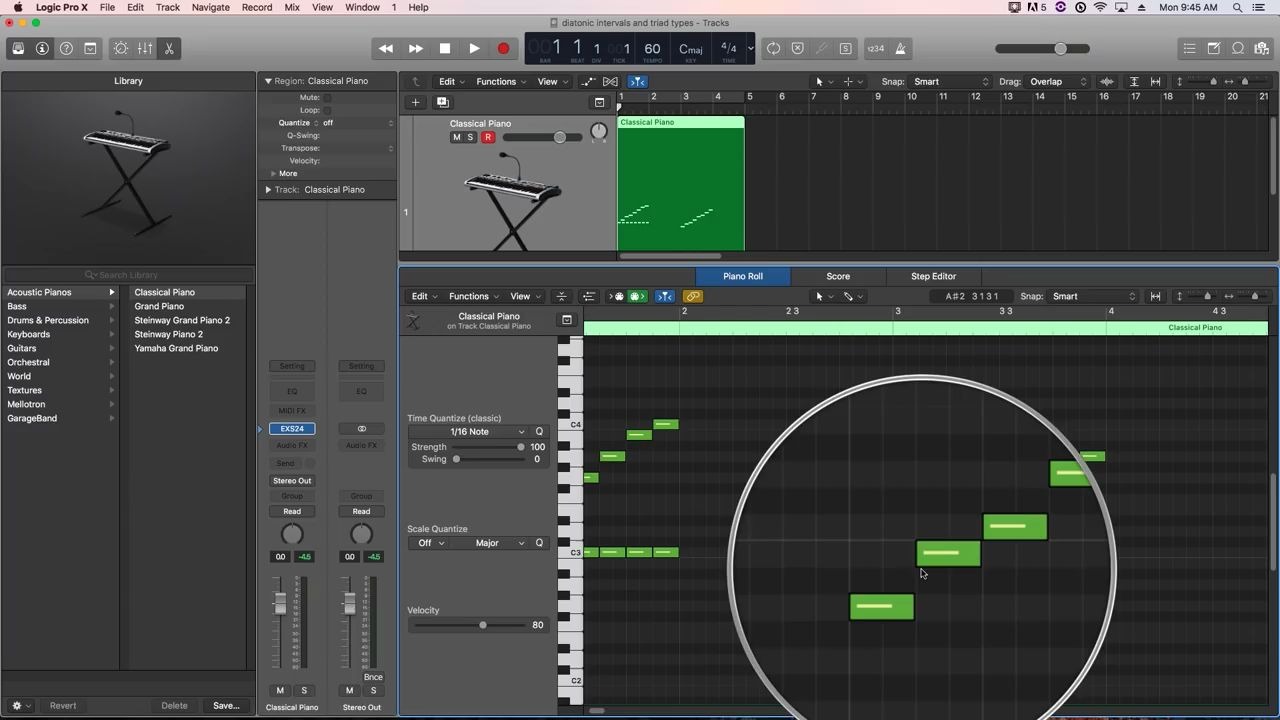Click the tempo value 60
The image size is (1280, 720).
(x=652, y=48)
